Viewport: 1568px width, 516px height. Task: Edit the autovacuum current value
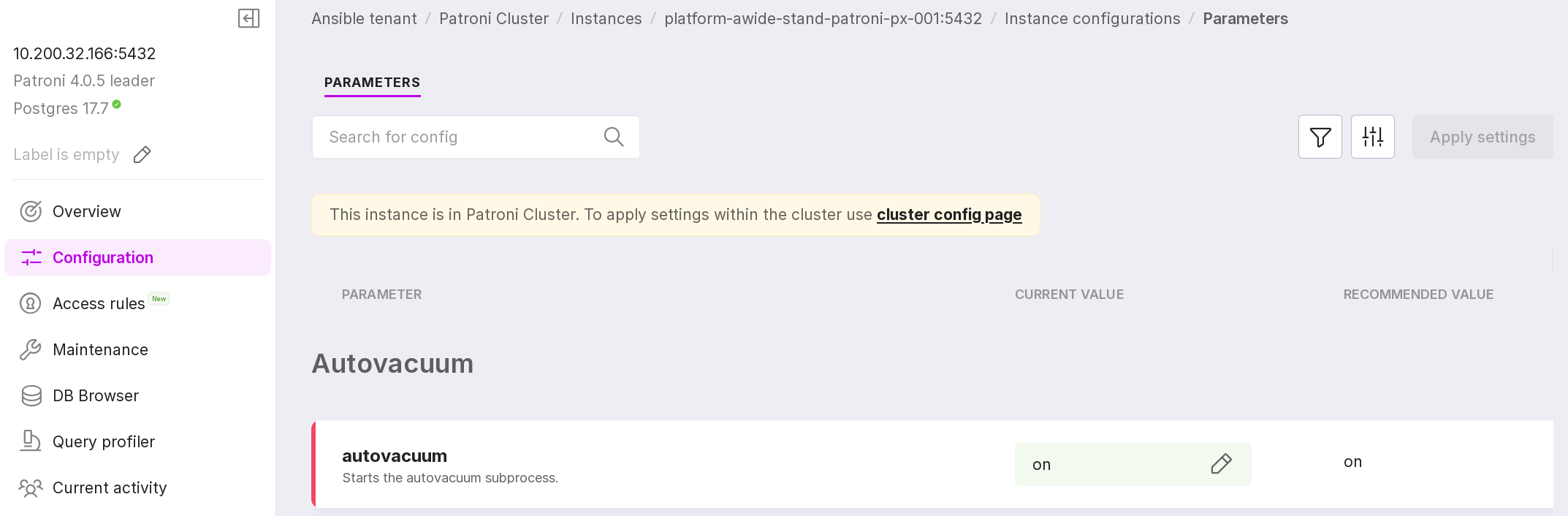(x=1221, y=464)
